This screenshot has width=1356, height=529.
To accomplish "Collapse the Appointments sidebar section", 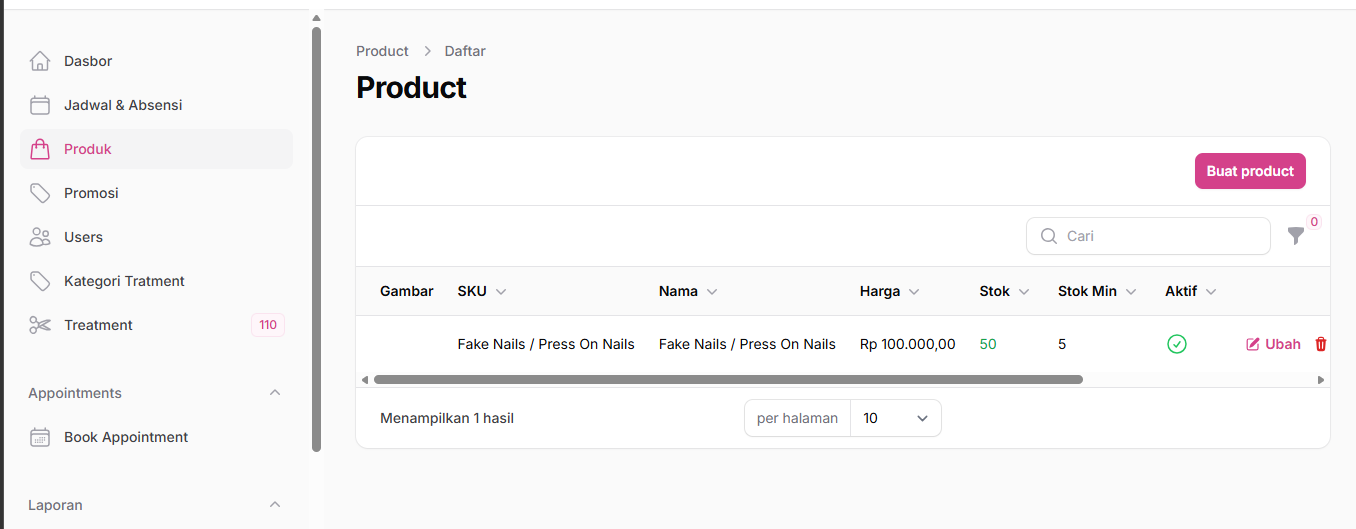I will pyautogui.click(x=275, y=393).
